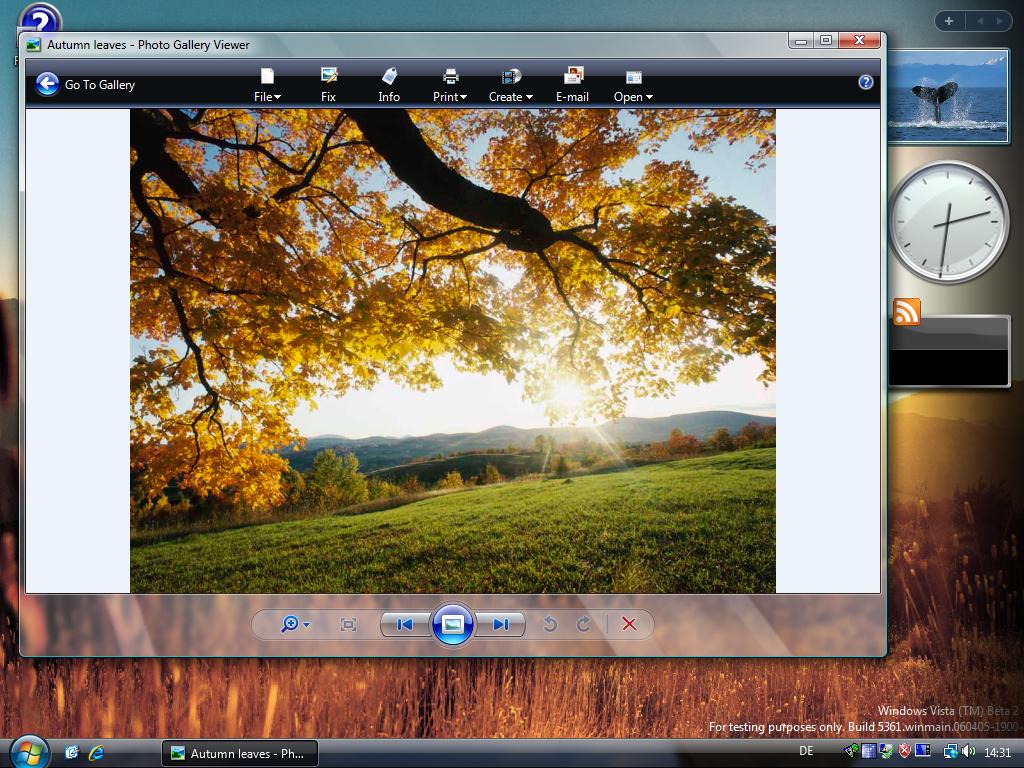The image size is (1024, 768).
Task: Open the Info pane
Action: [389, 86]
